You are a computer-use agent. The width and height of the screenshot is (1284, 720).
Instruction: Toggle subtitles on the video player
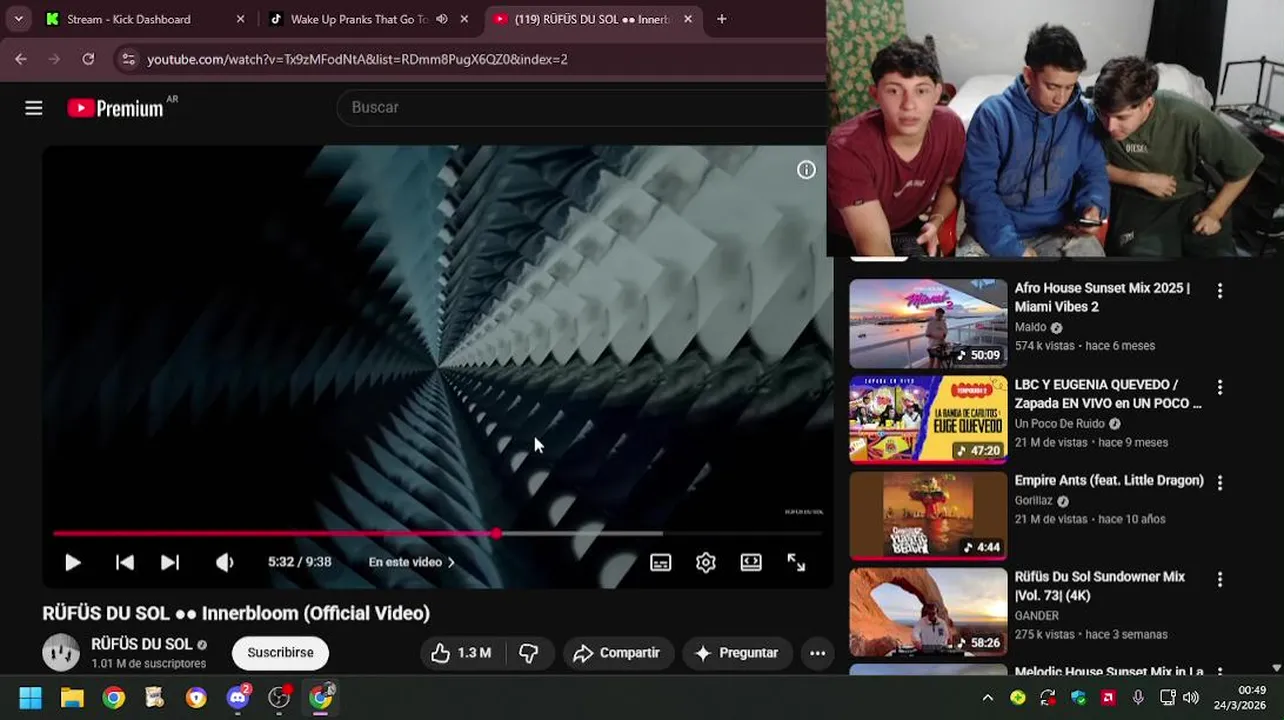click(660, 562)
